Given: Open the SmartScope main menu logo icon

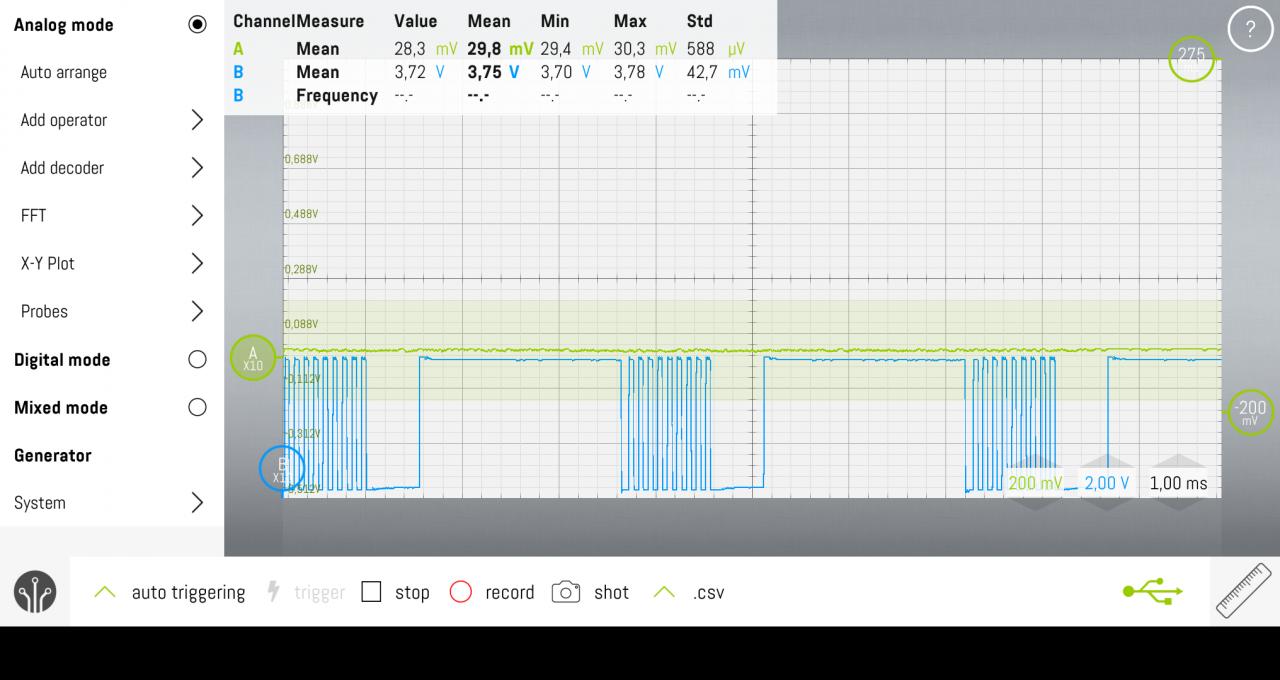Looking at the screenshot, I should [x=35, y=592].
